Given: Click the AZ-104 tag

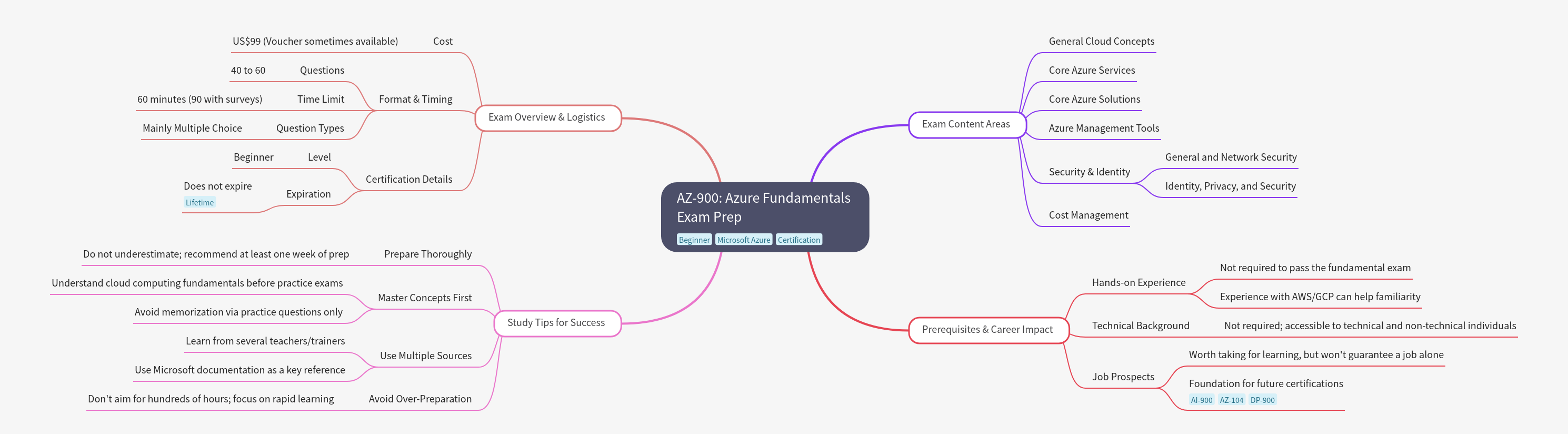Looking at the screenshot, I should click(x=1231, y=400).
